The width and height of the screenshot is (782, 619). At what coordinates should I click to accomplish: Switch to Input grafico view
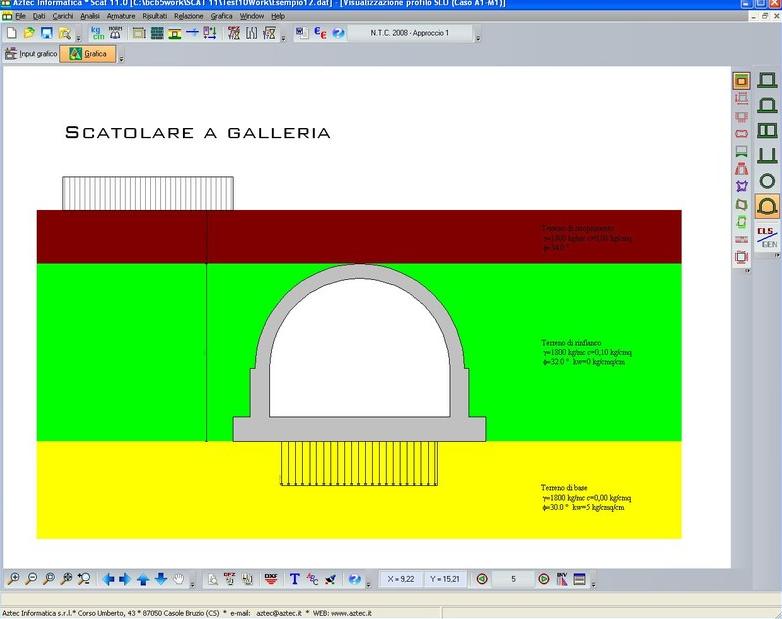click(x=30, y=53)
